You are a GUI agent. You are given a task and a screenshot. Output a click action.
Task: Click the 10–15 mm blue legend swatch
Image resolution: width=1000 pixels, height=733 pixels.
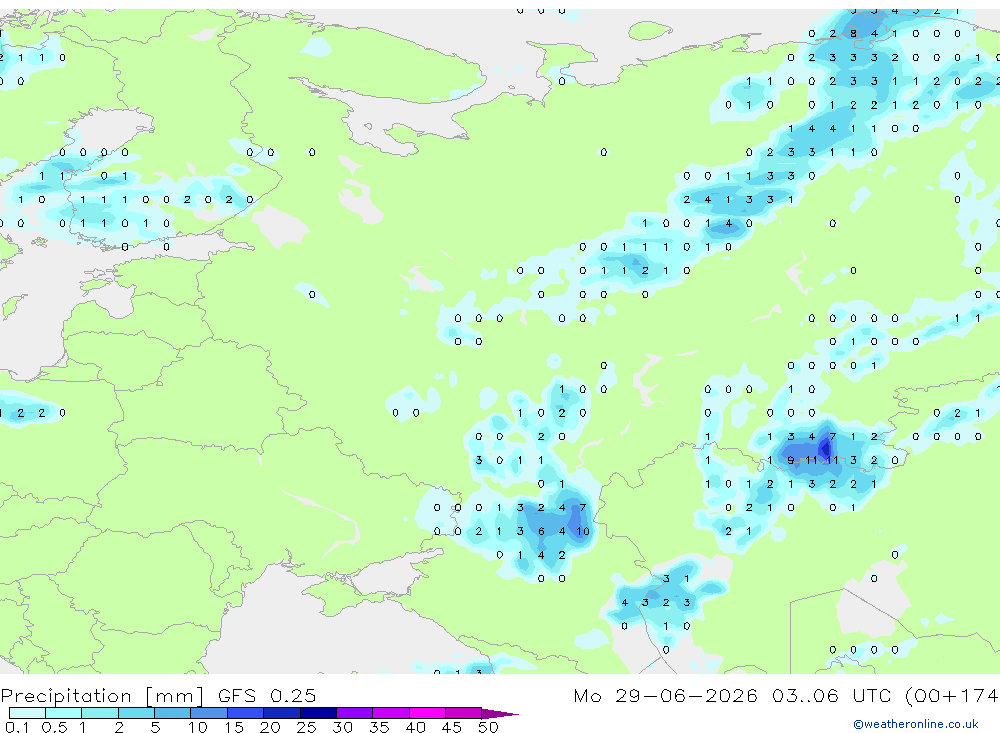coord(209,713)
